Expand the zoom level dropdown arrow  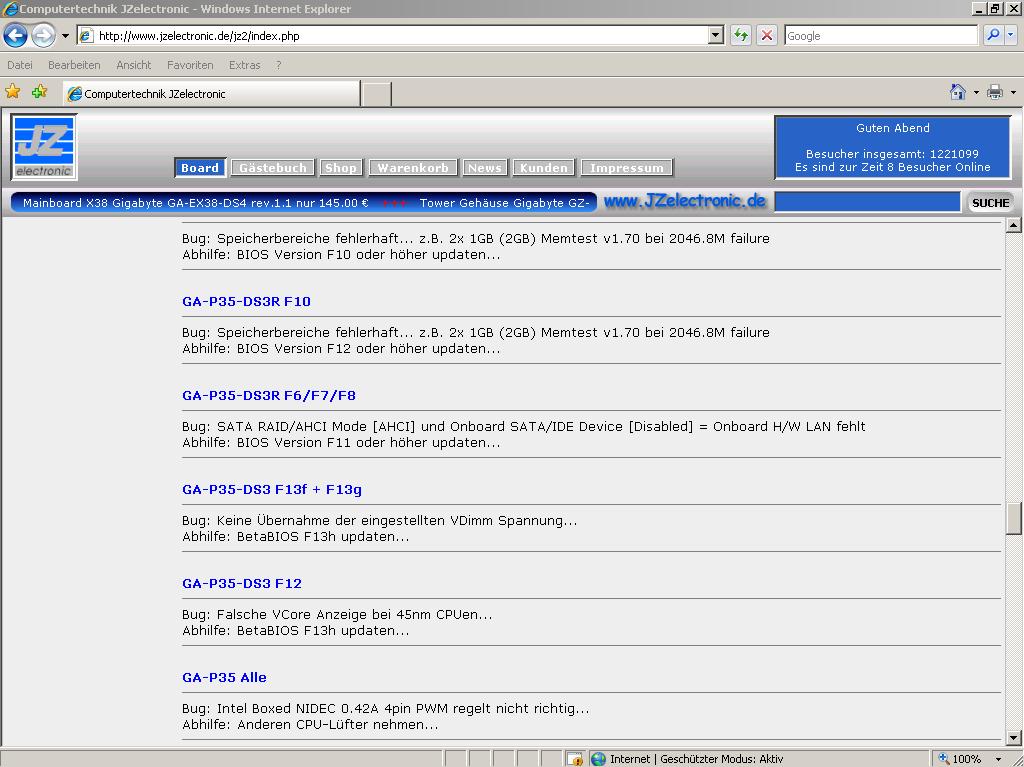(999, 759)
